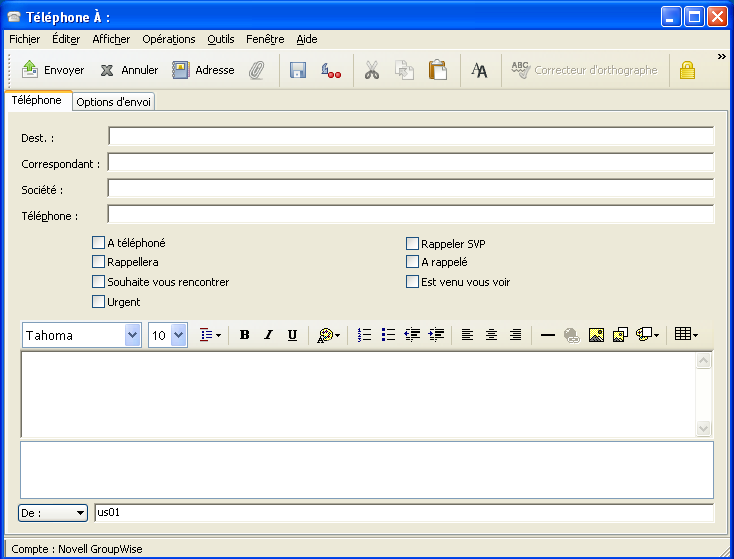734x559 pixels.
Task: Check the "A téléphoné" checkbox
Action: 98,242
